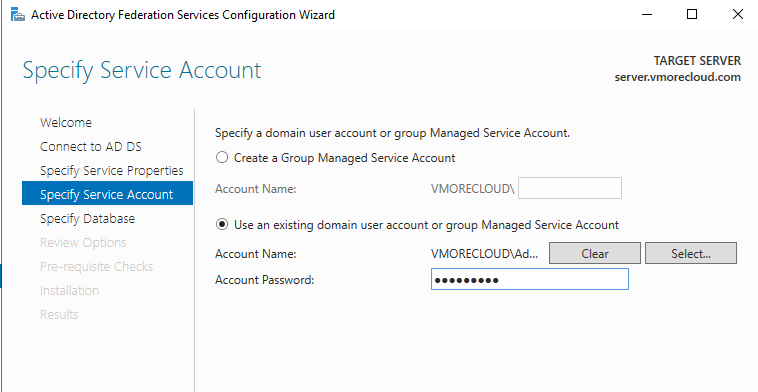This screenshot has height=392, width=758.
Task: Click the Review Options step
Action: click(83, 243)
